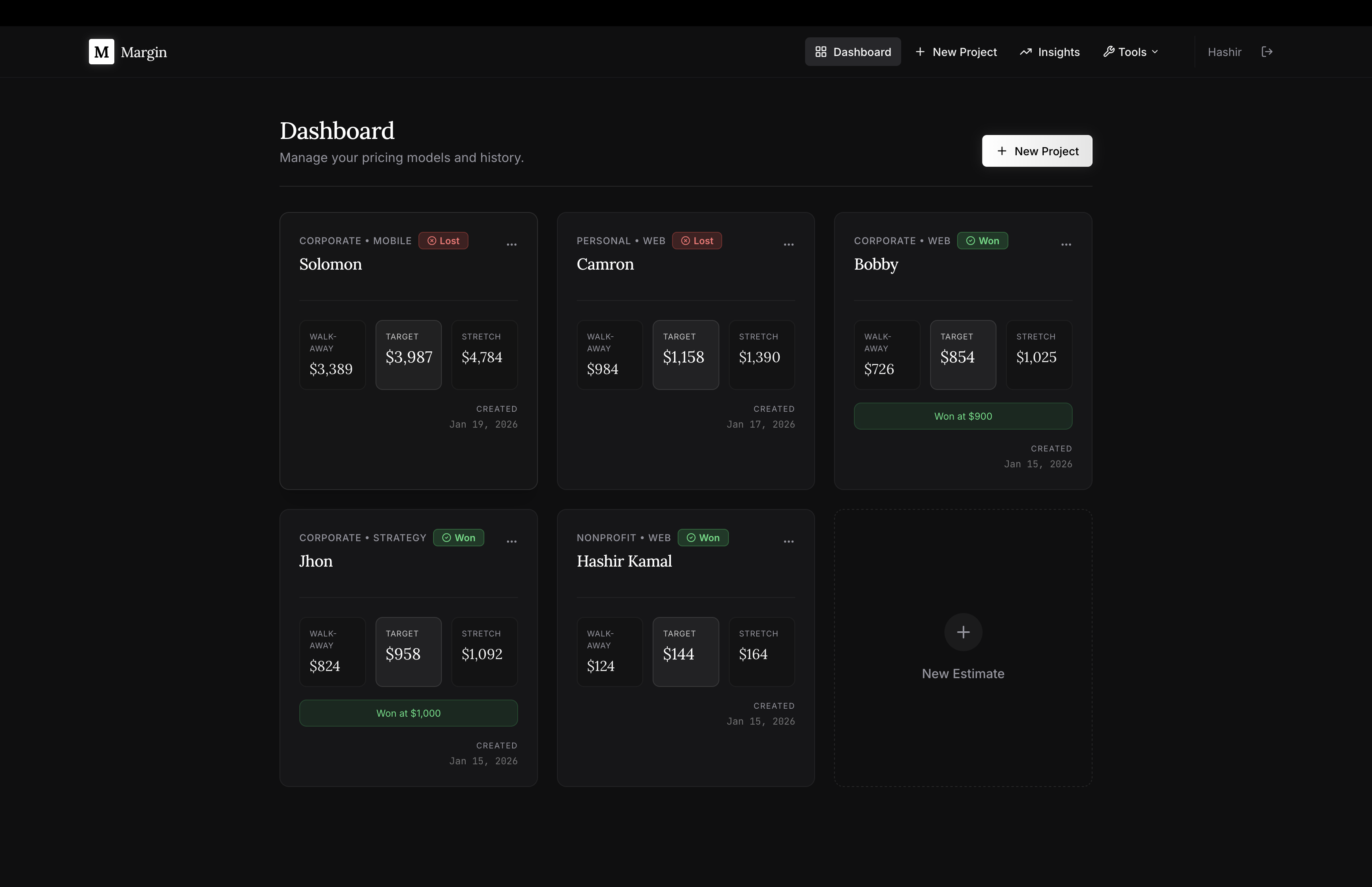Open the three-dot menu on the Bobby card
1372x887 pixels.
tap(1066, 245)
